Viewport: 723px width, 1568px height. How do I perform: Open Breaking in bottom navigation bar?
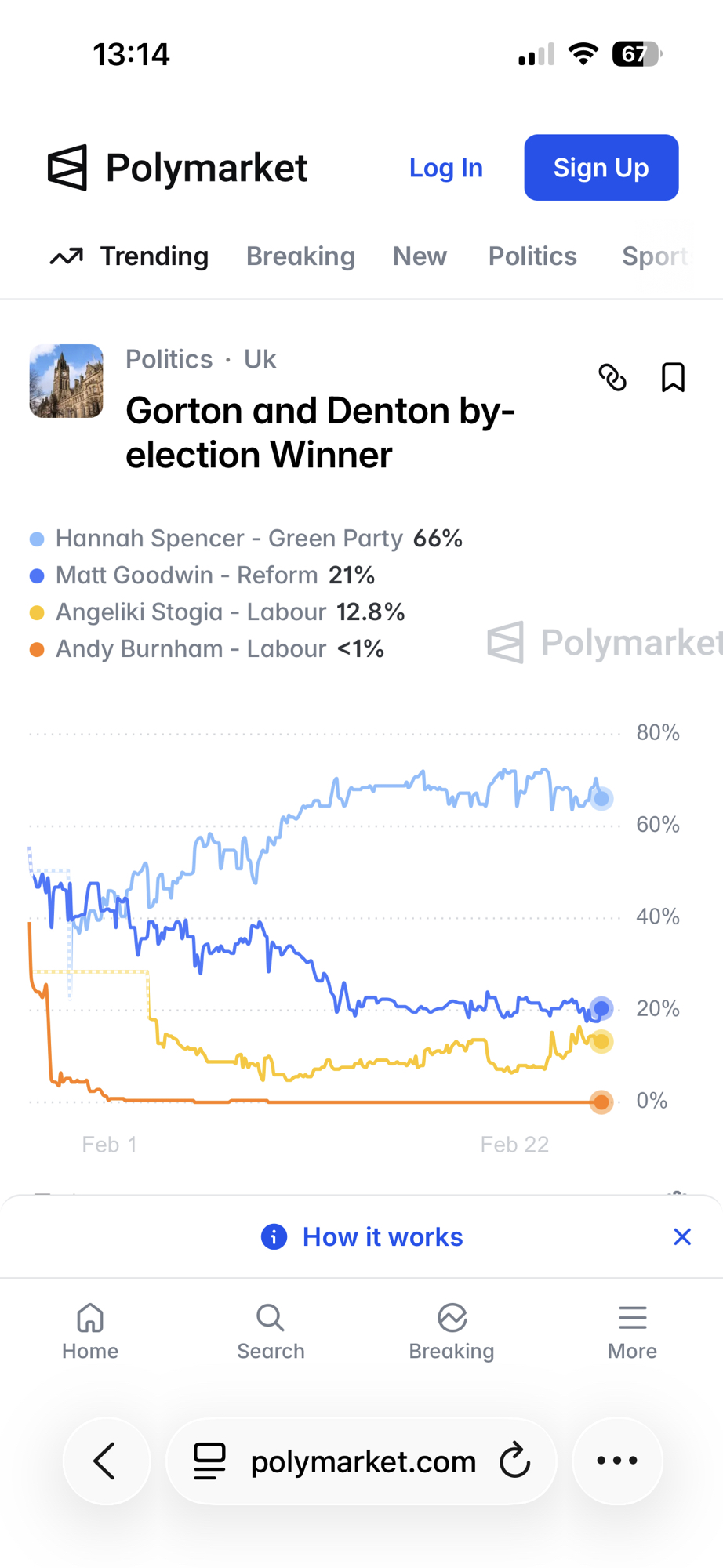(x=452, y=1331)
